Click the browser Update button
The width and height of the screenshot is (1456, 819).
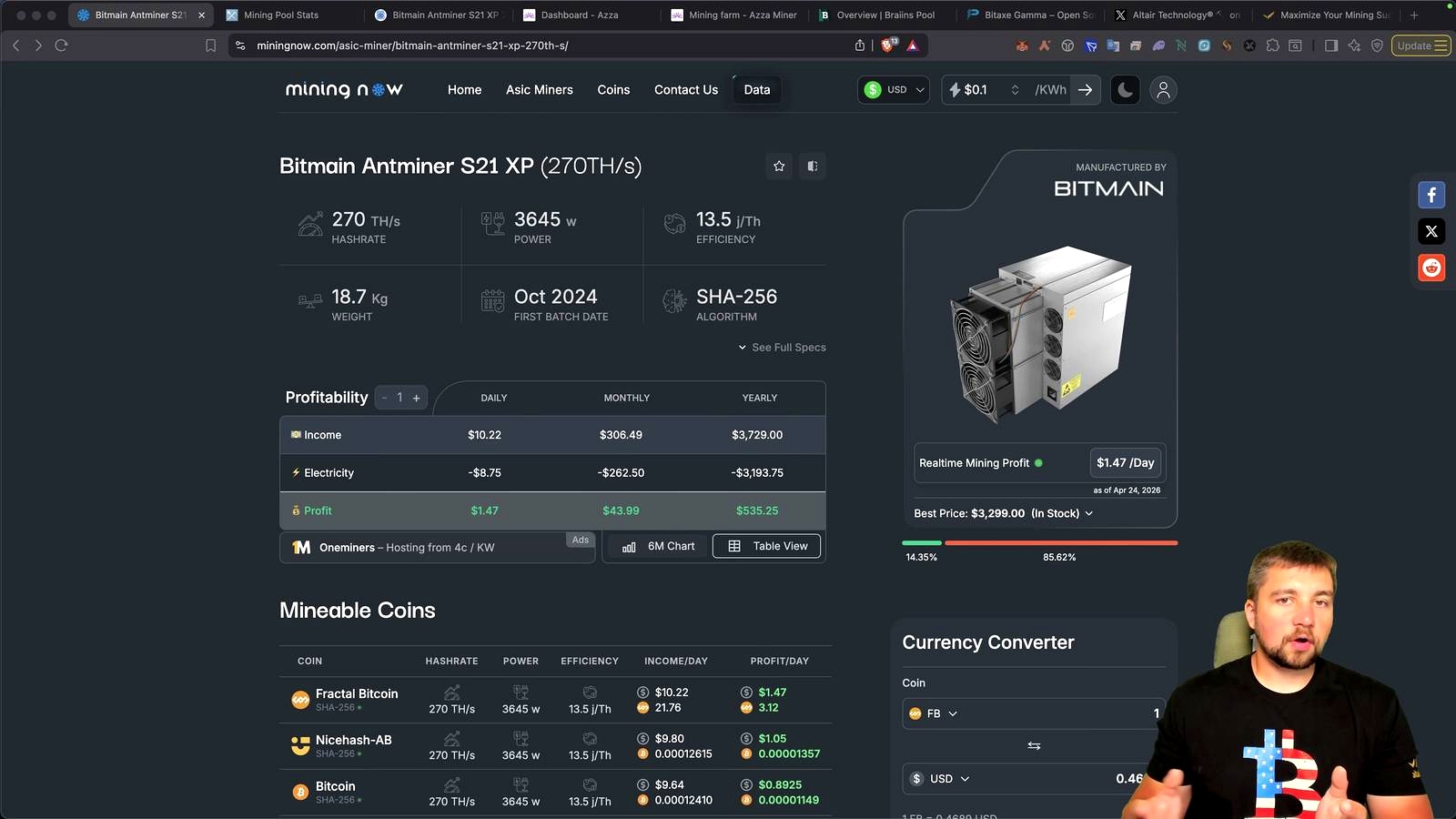pos(1421,45)
